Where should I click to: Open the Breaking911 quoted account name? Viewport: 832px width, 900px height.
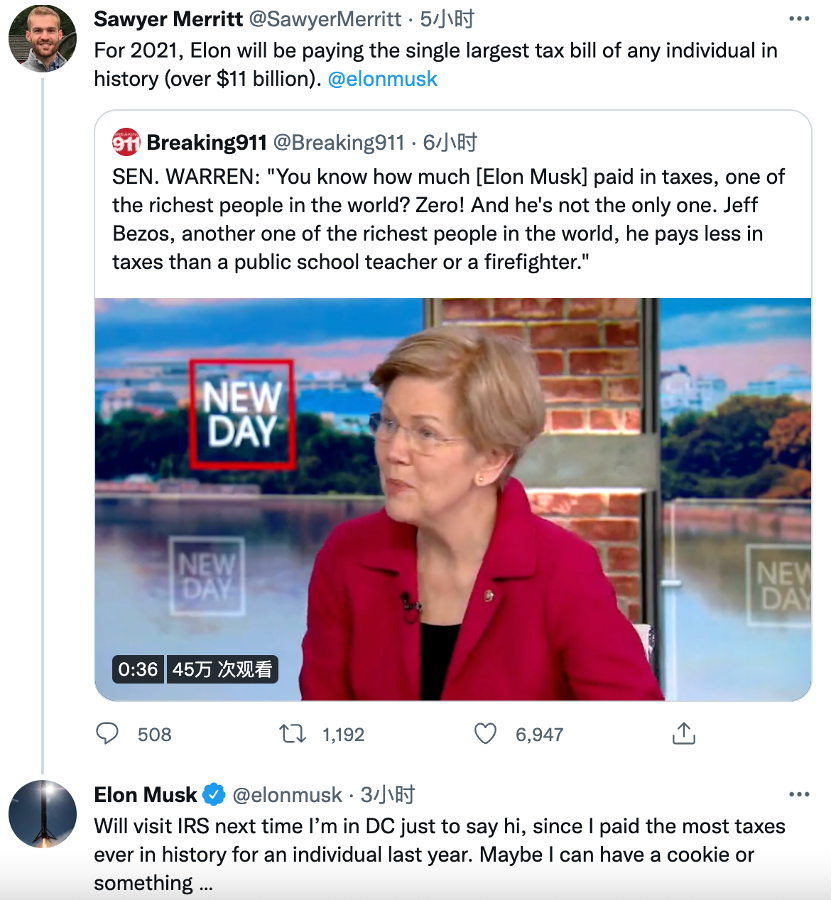pyautogui.click(x=206, y=142)
